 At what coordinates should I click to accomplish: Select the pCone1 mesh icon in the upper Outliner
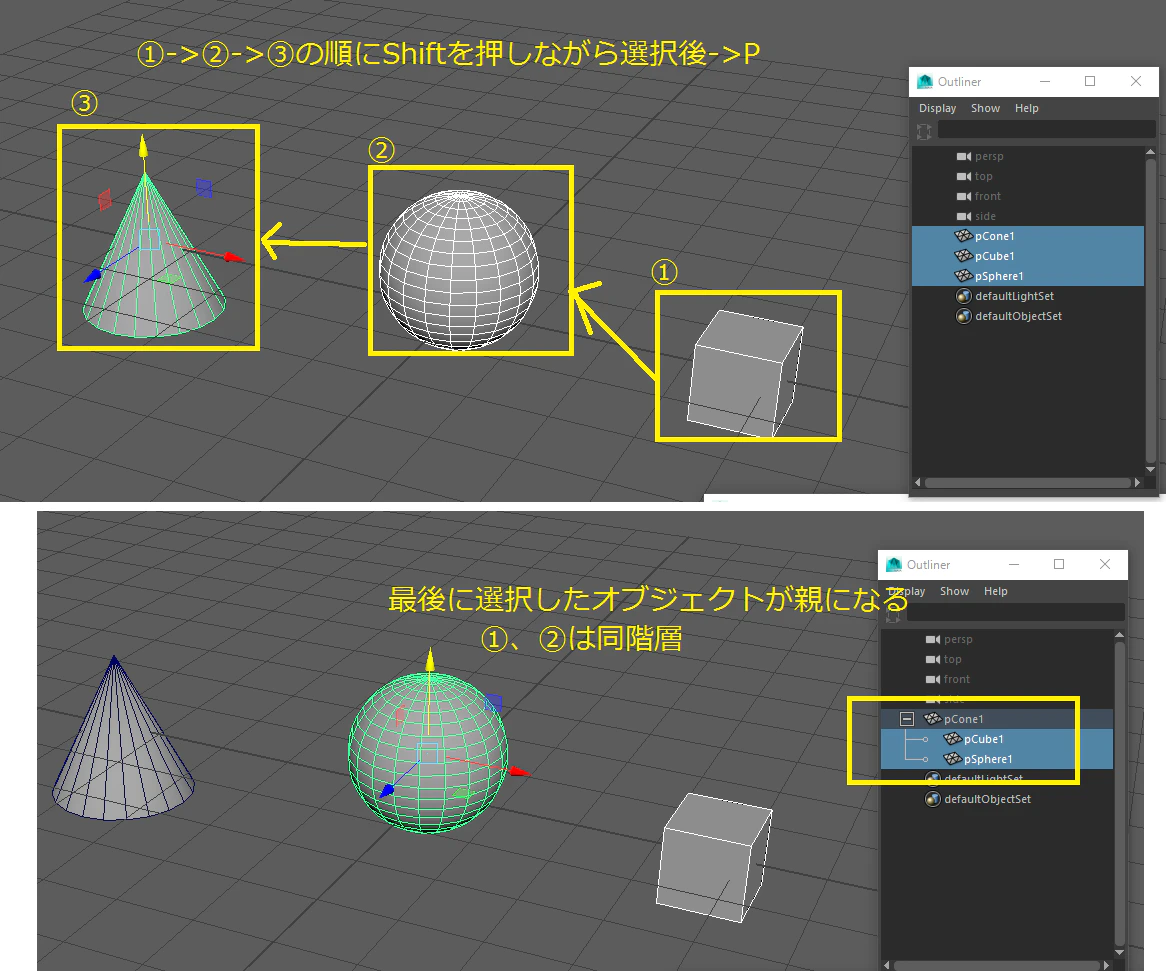tap(964, 236)
